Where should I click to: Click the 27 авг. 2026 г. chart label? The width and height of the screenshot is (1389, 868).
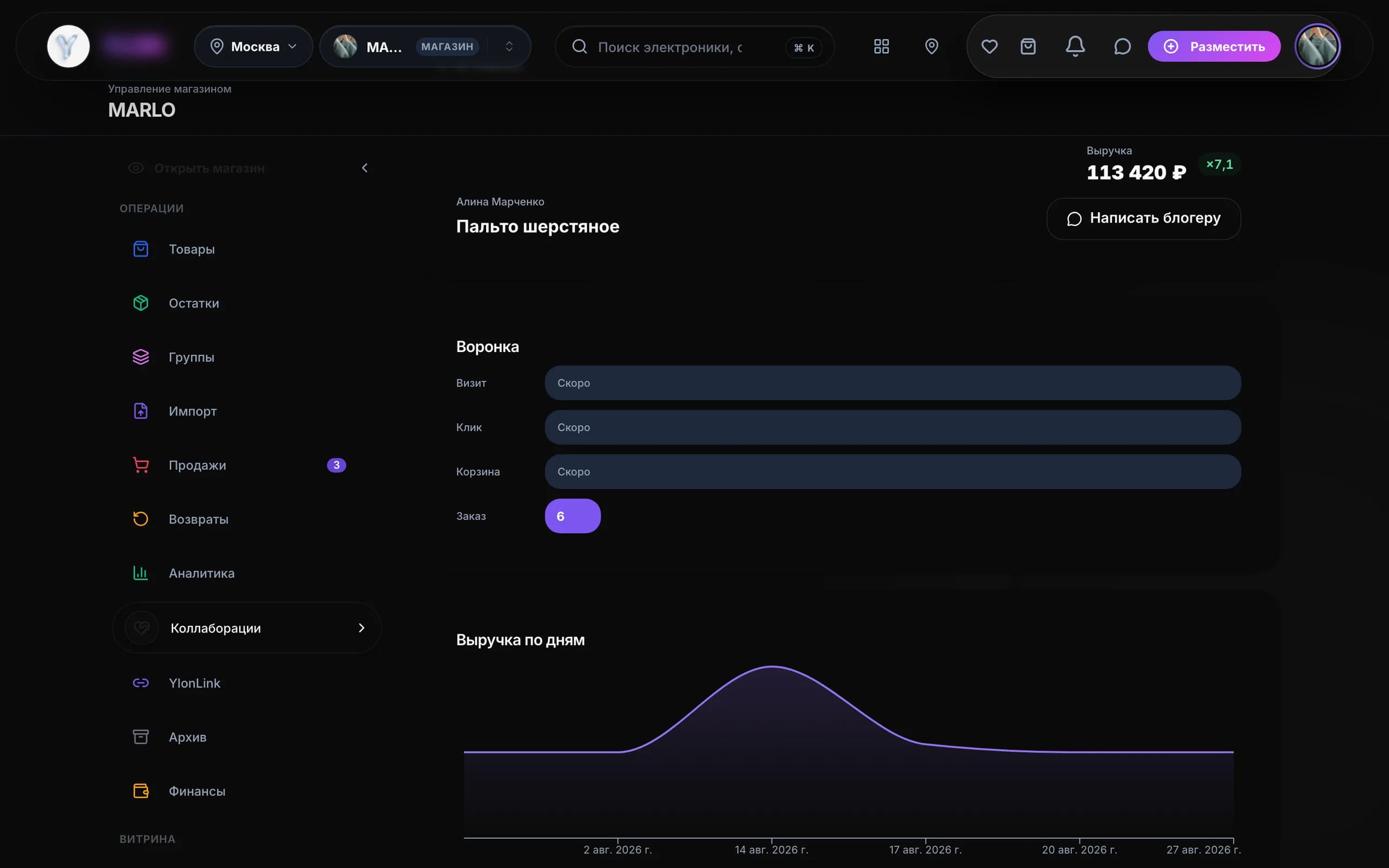pyautogui.click(x=1203, y=850)
